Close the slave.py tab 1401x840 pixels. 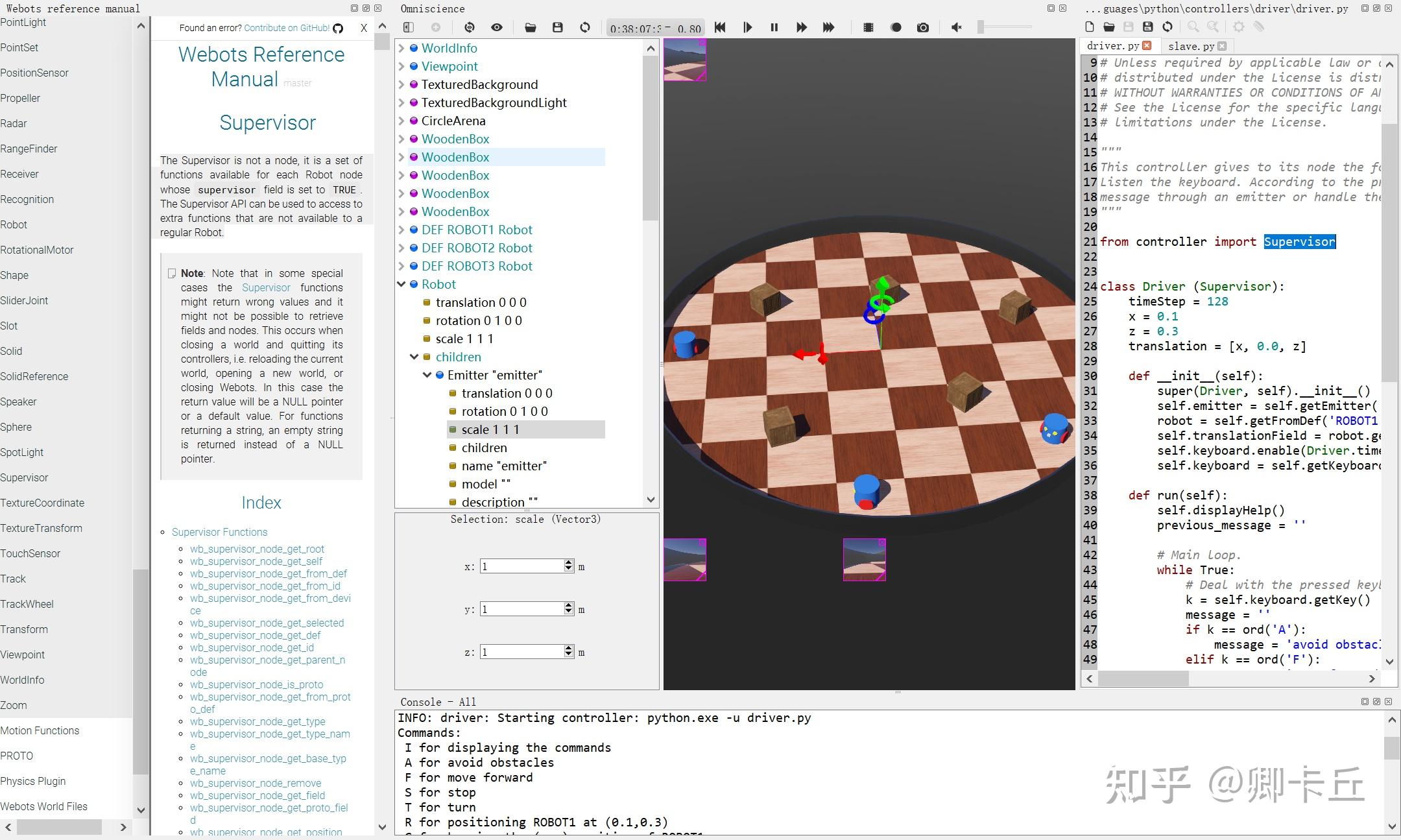1222,46
